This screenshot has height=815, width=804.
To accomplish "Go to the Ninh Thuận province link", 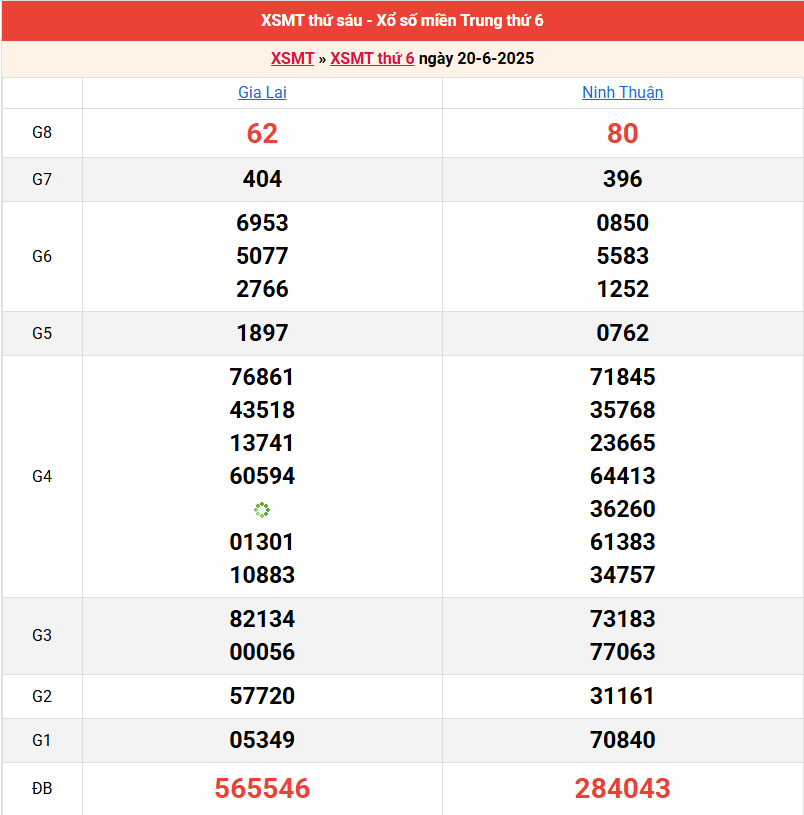I will pos(622,93).
